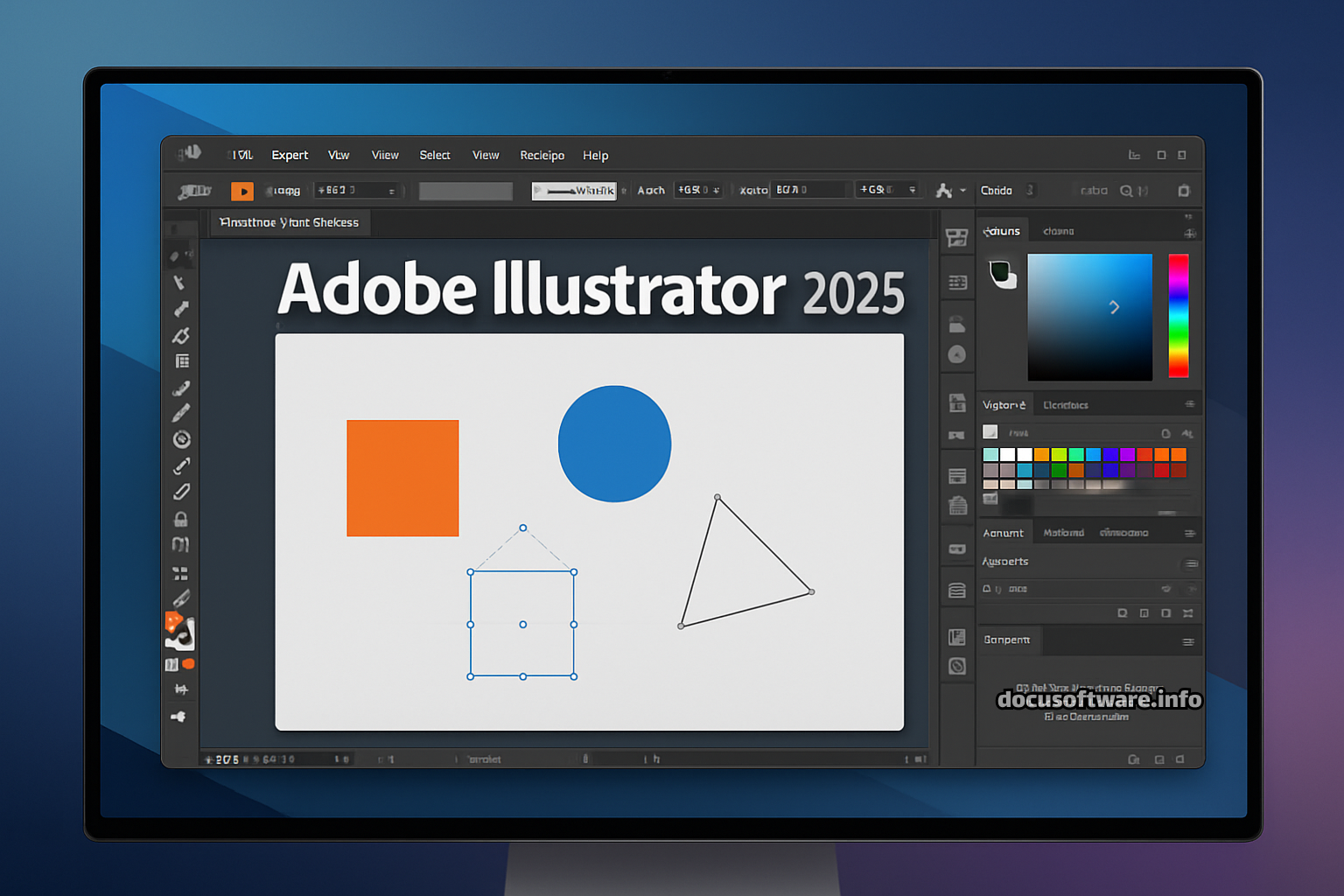This screenshot has height=896, width=1344.
Task: Click the magnifier search icon in the control bar
Action: click(x=1126, y=191)
